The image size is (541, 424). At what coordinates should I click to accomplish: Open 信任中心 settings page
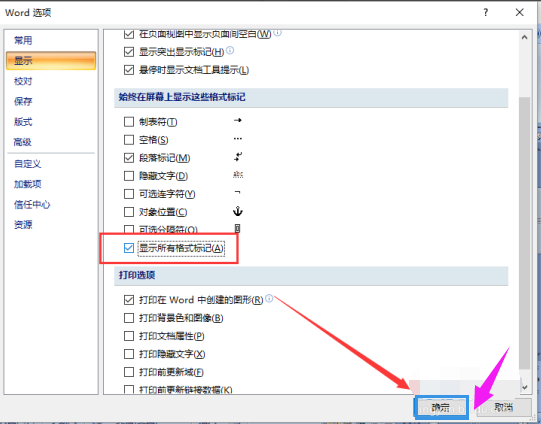tap(32, 204)
